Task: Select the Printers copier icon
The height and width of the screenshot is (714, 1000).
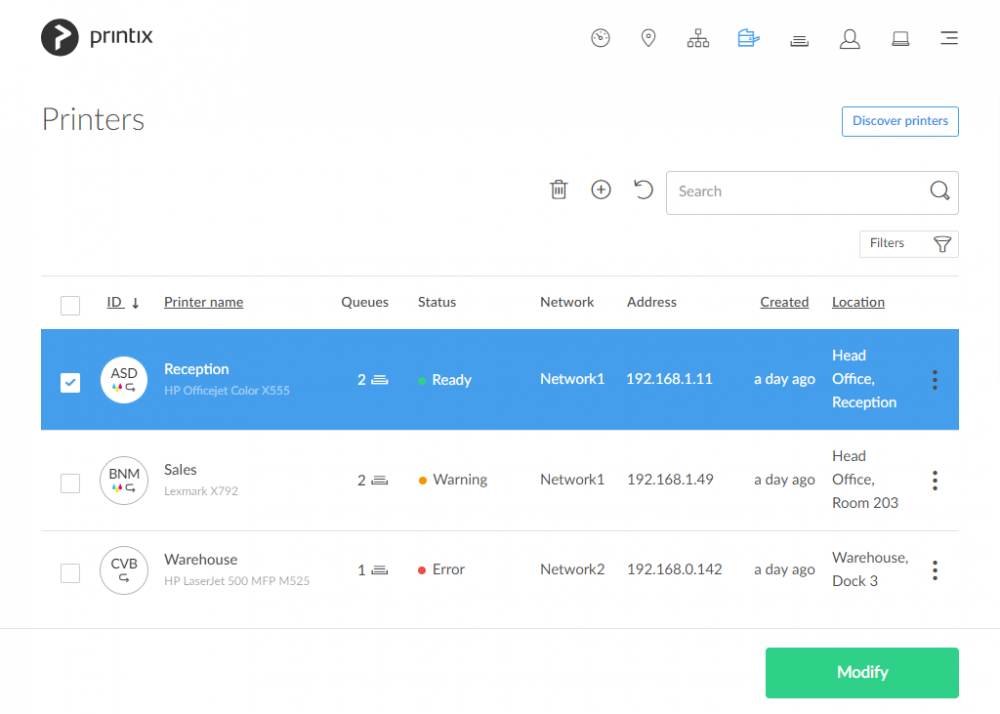Action: (x=748, y=37)
